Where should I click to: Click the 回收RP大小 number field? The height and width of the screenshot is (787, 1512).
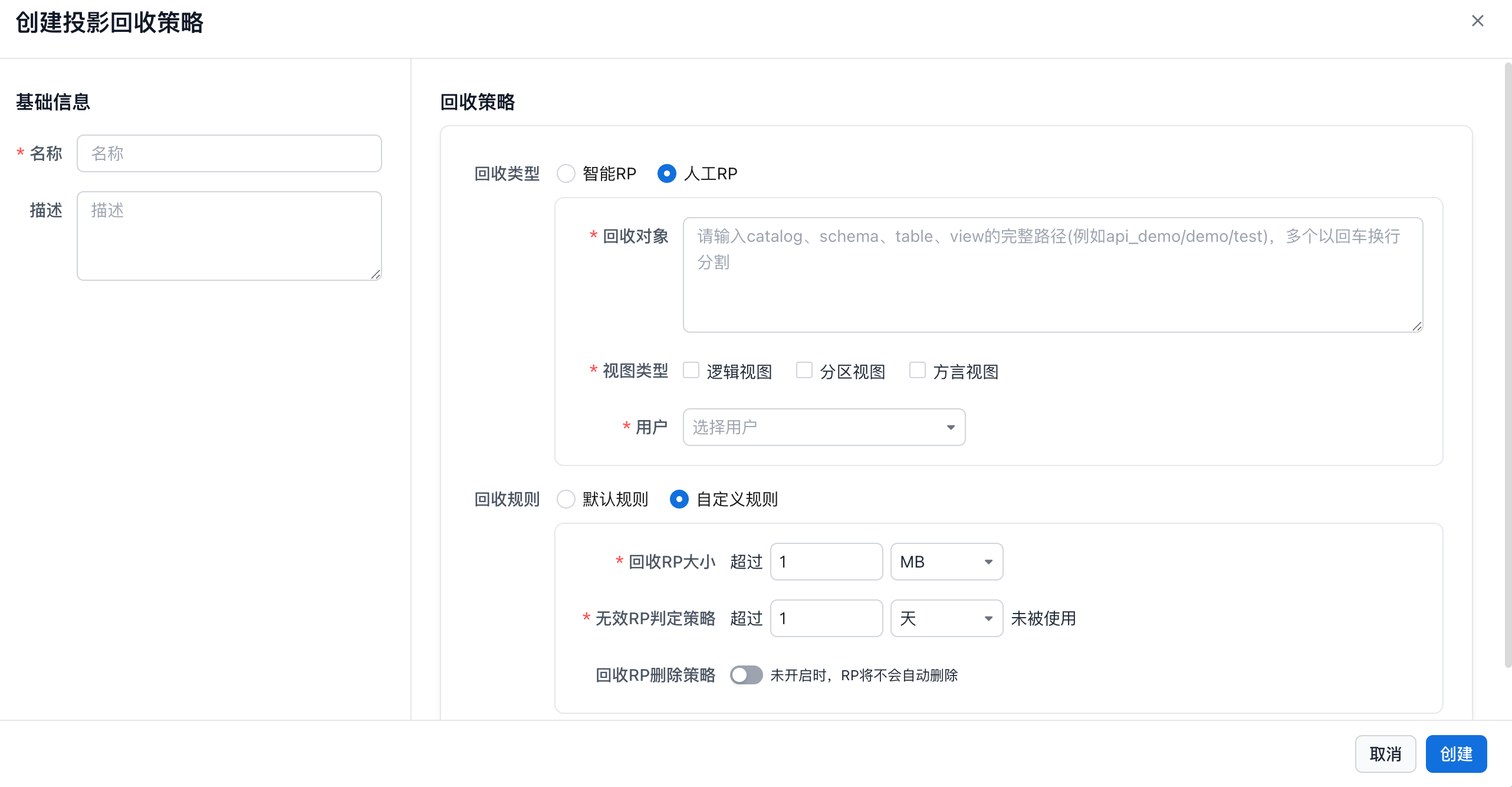coord(826,562)
